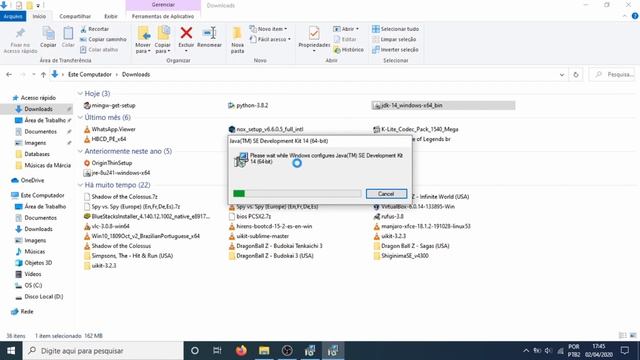Image resolution: width=640 pixels, height=360 pixels.
Task: Select the OriginThinSetup file
Action: [108, 163]
